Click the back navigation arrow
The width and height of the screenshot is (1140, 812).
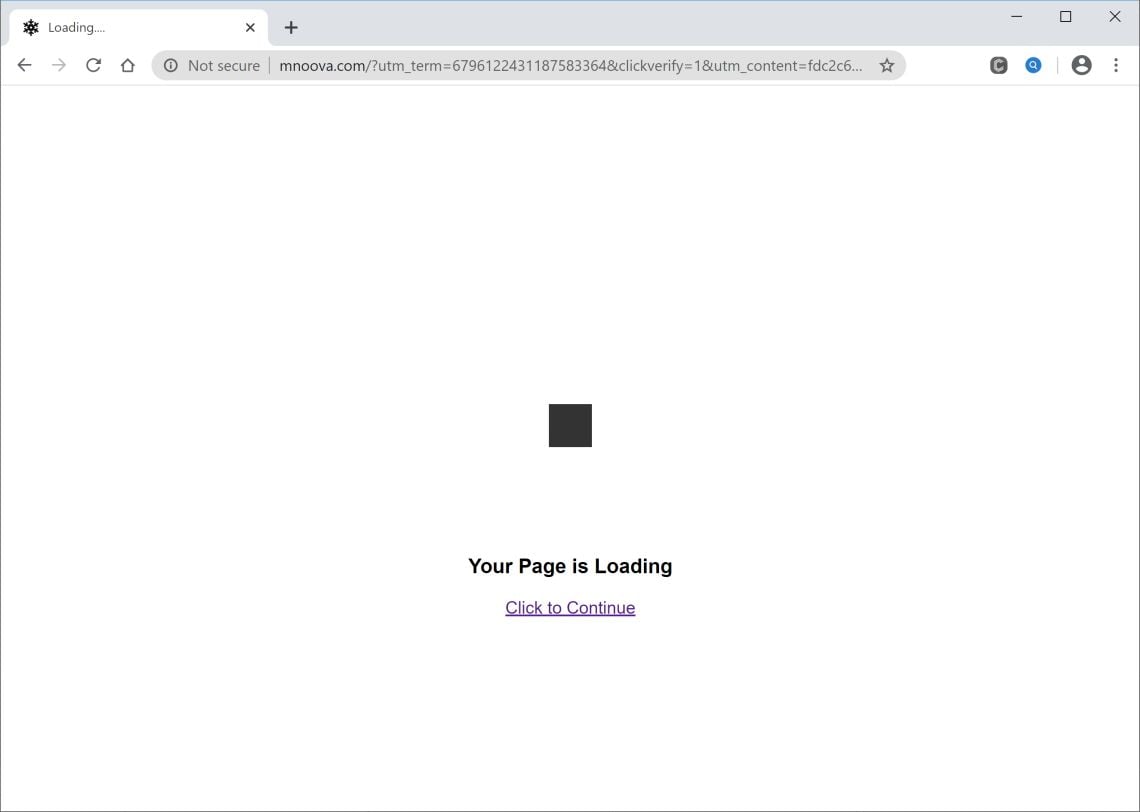pos(24,64)
